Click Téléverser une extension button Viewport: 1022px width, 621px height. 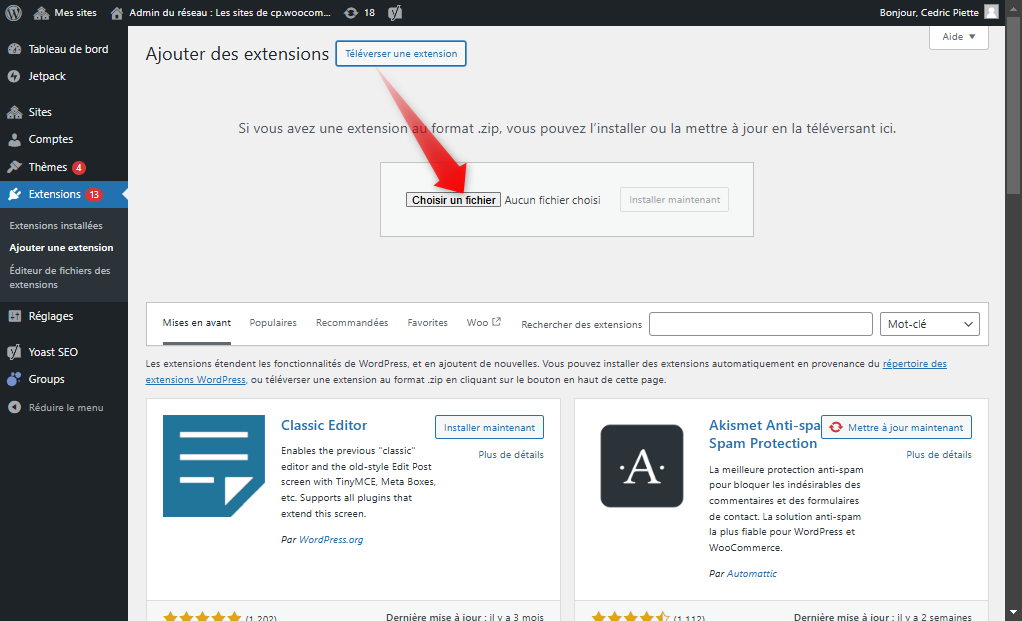tap(401, 53)
